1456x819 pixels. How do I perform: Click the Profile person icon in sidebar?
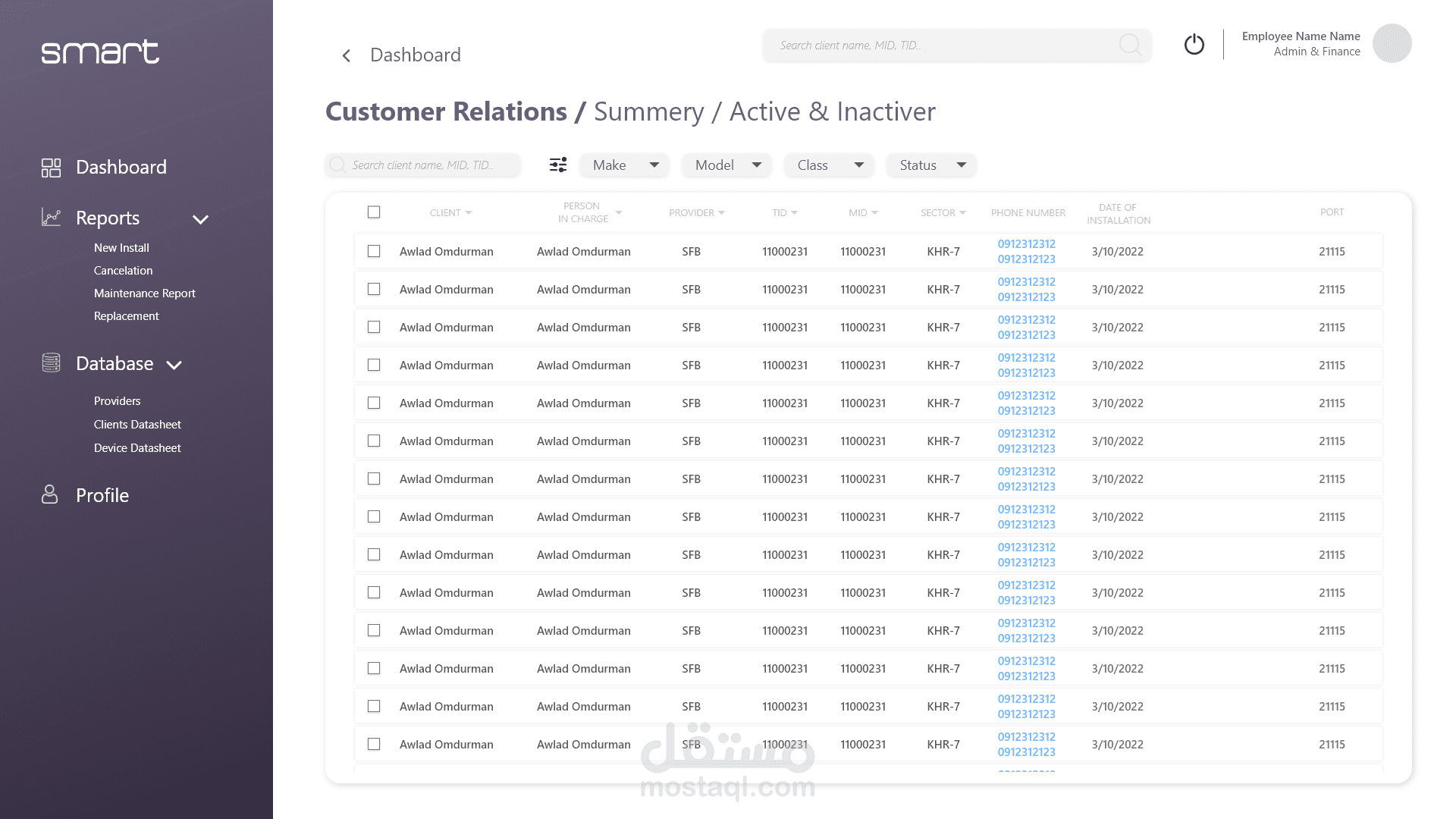49,494
